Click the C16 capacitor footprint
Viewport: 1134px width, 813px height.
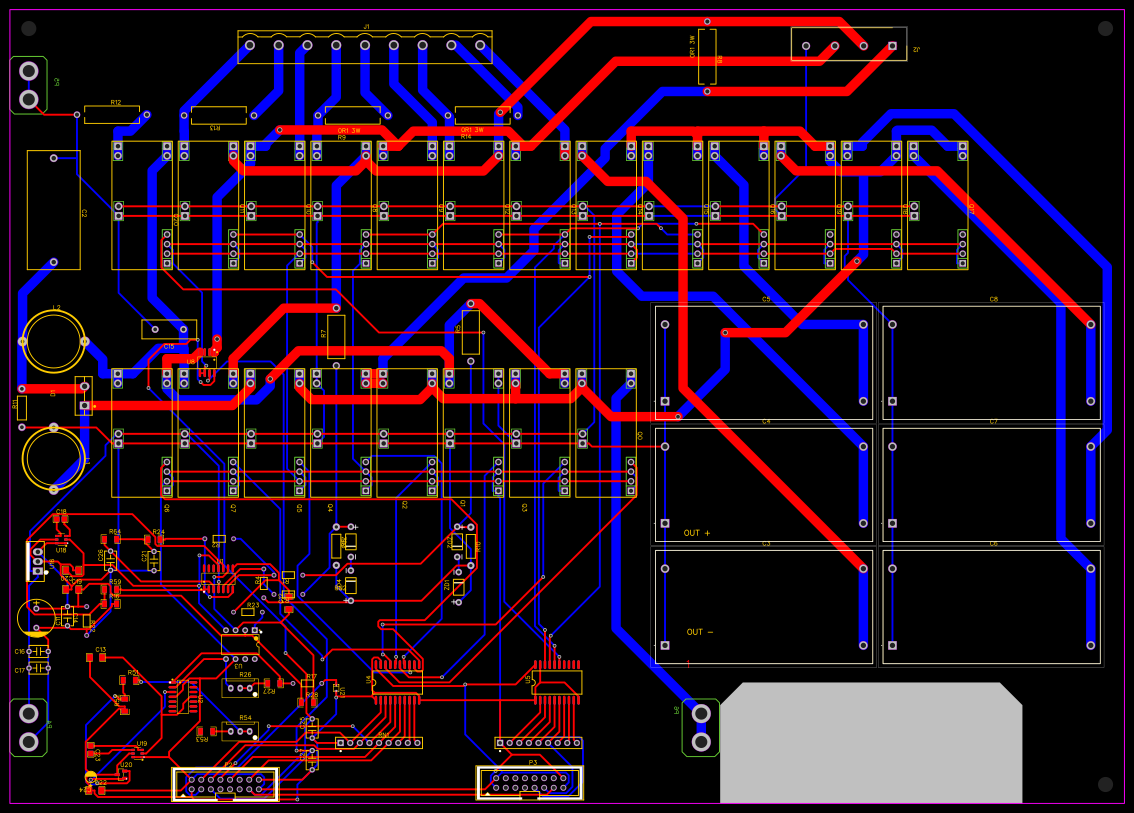tap(38, 652)
